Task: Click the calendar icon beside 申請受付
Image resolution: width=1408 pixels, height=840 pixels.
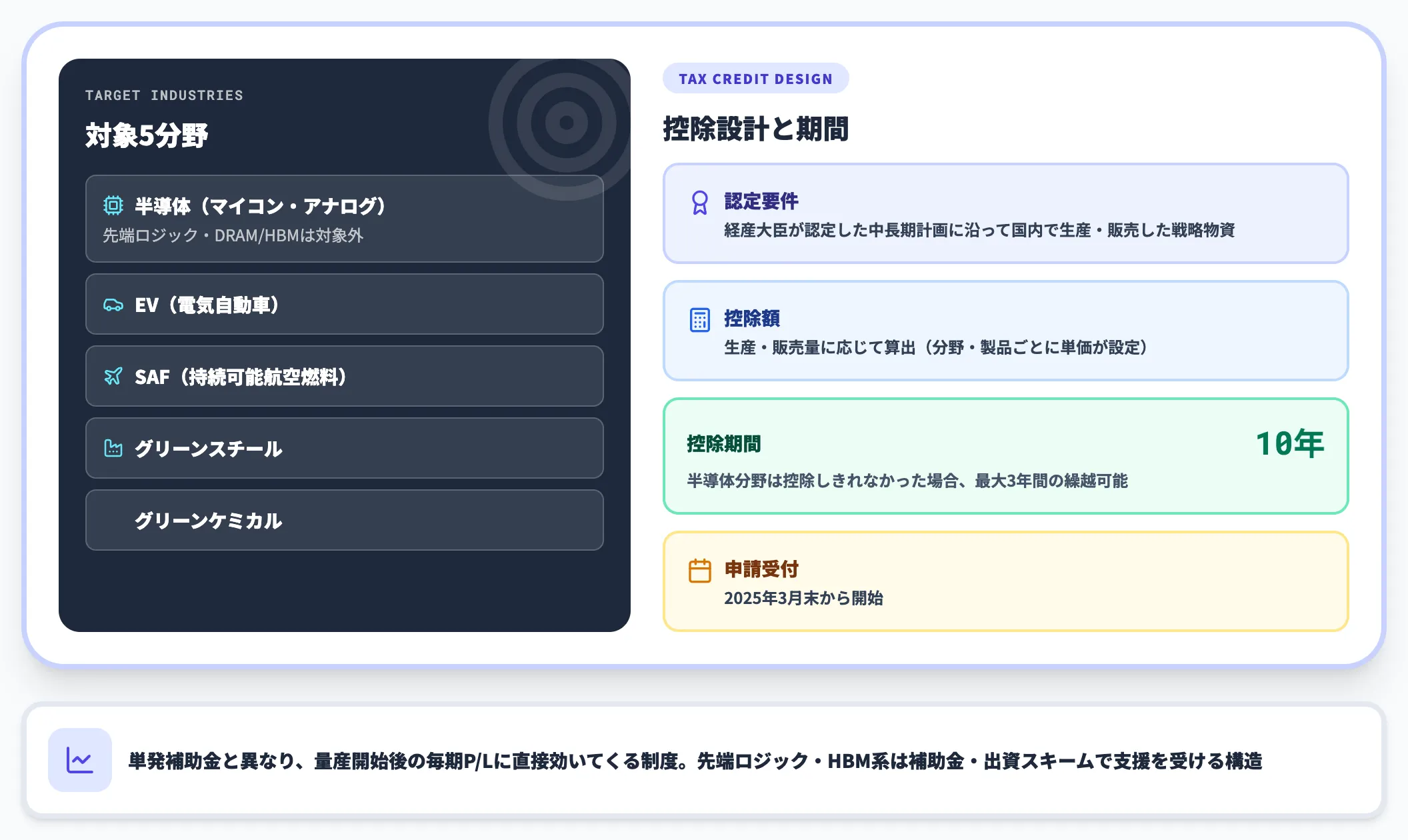Action: [699, 571]
